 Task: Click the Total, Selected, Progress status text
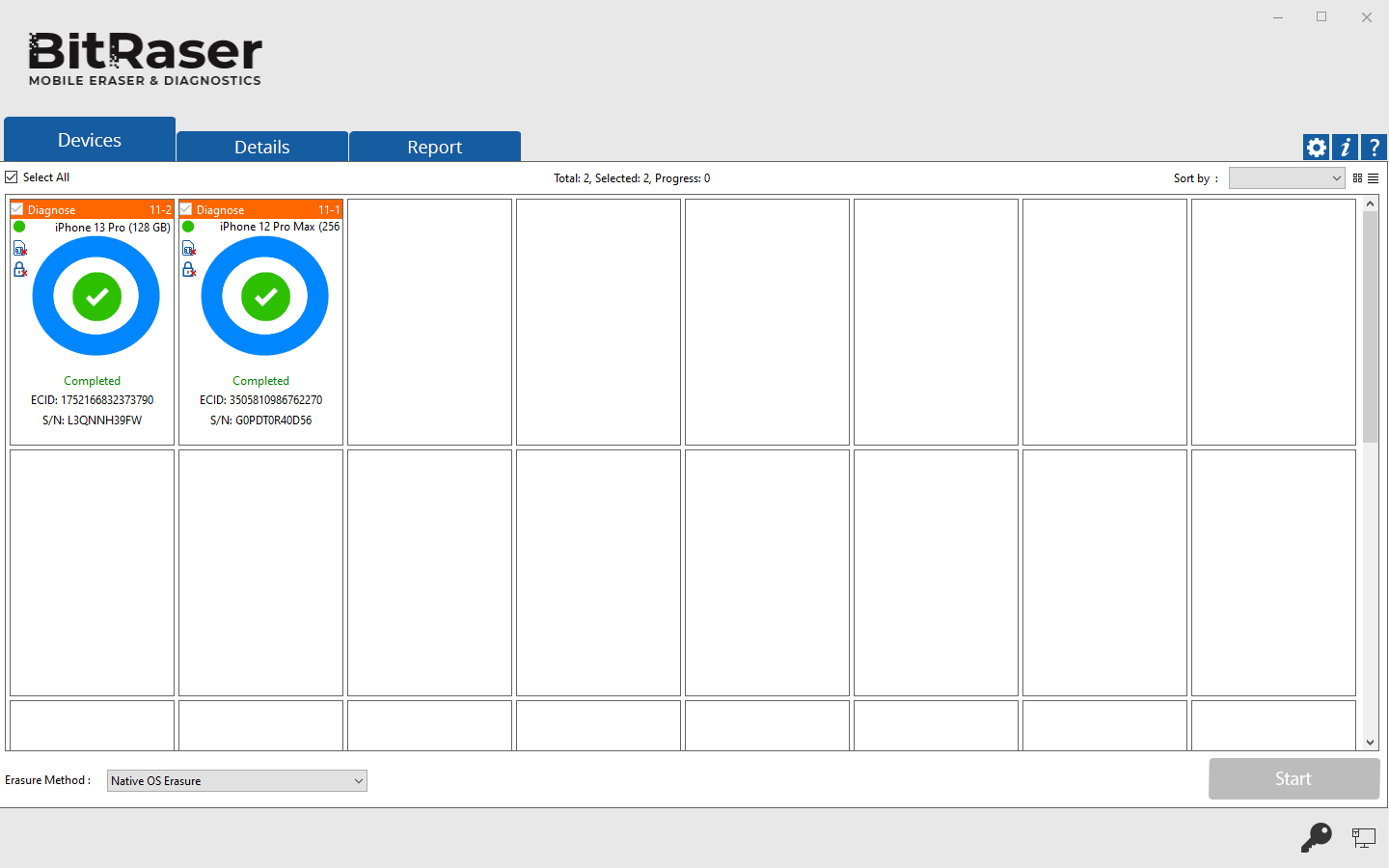point(632,178)
